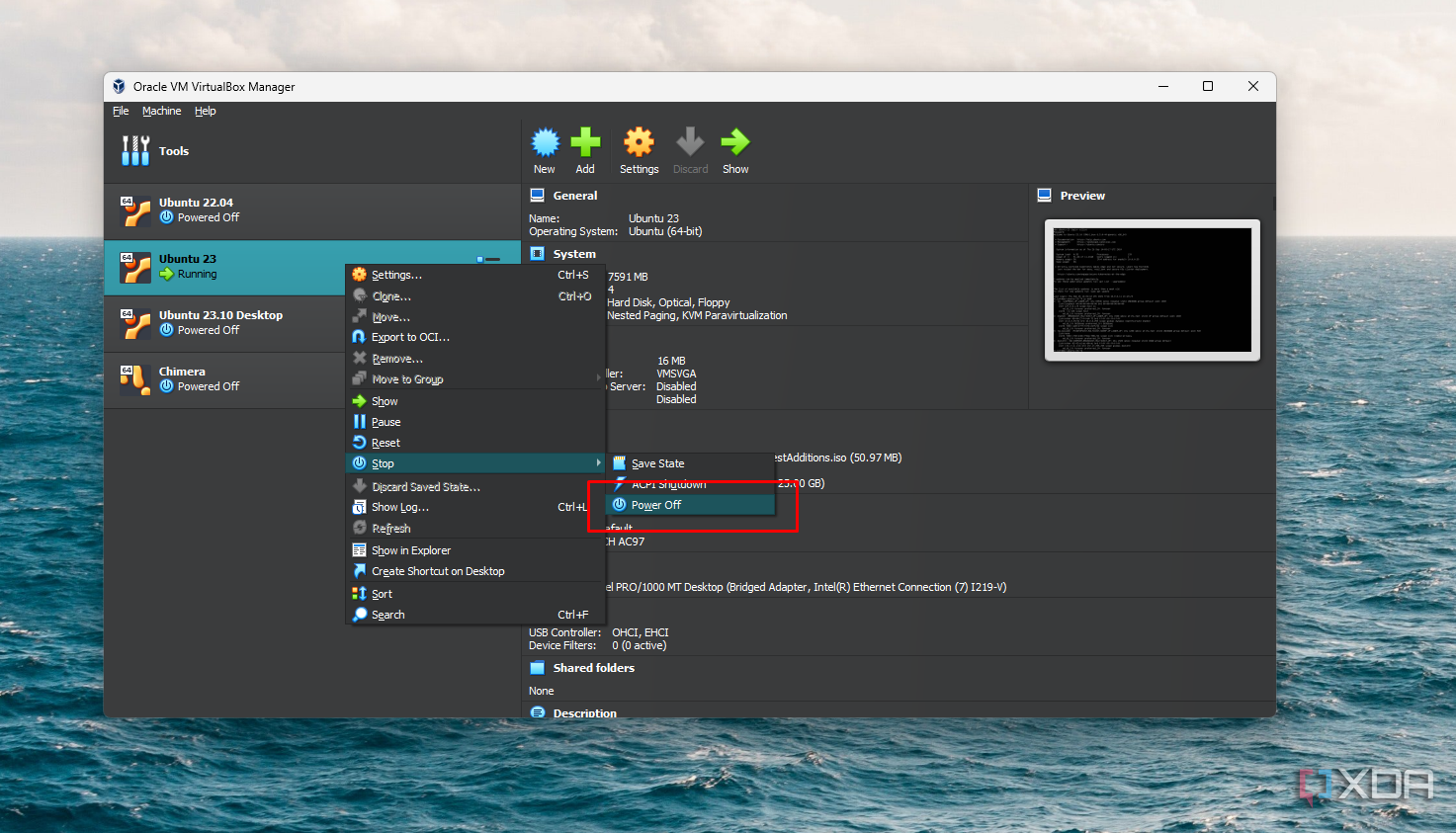1456x833 pixels.
Task: Maximize the VirtualBox Manager window
Action: coord(1208,86)
